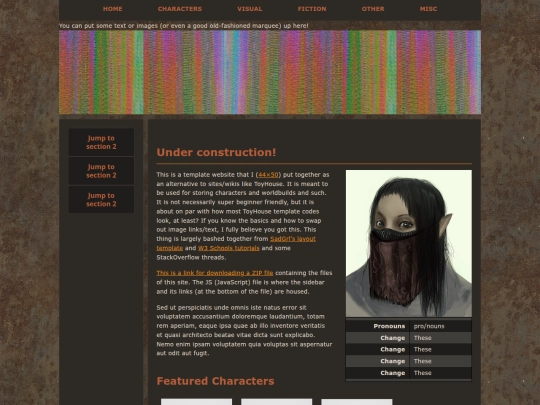The image size is (540, 405).
Task: Open the MISC navigation item
Action: [x=428, y=9]
